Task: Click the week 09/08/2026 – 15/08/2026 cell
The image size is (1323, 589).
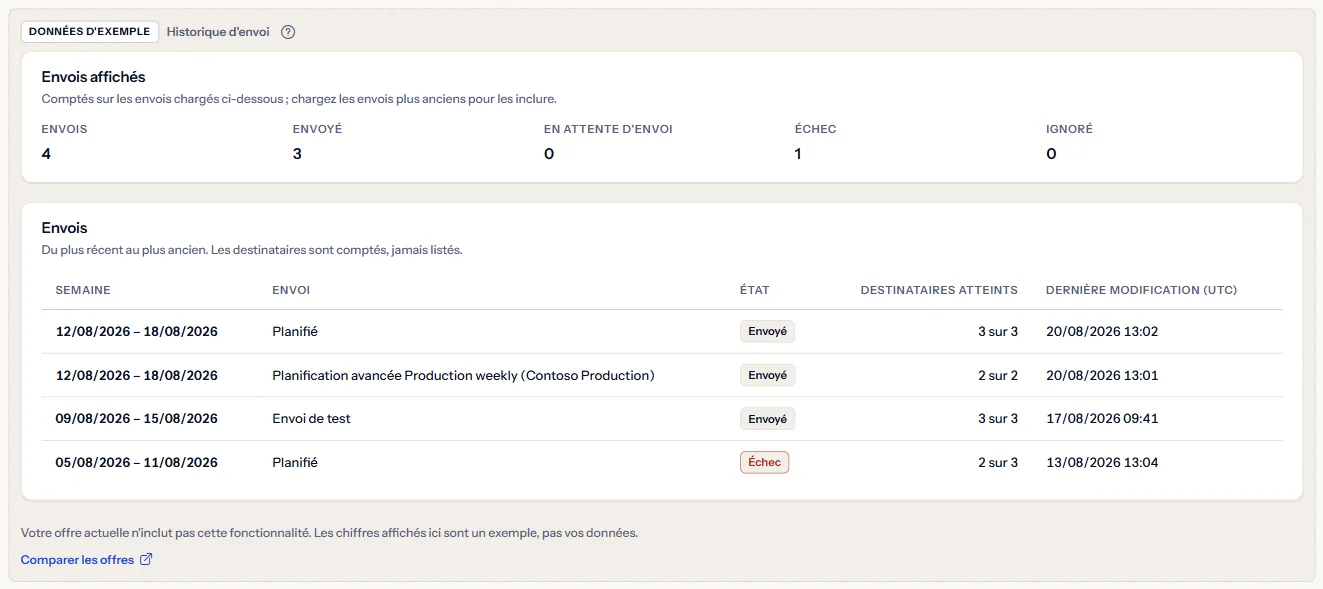Action: pos(136,419)
